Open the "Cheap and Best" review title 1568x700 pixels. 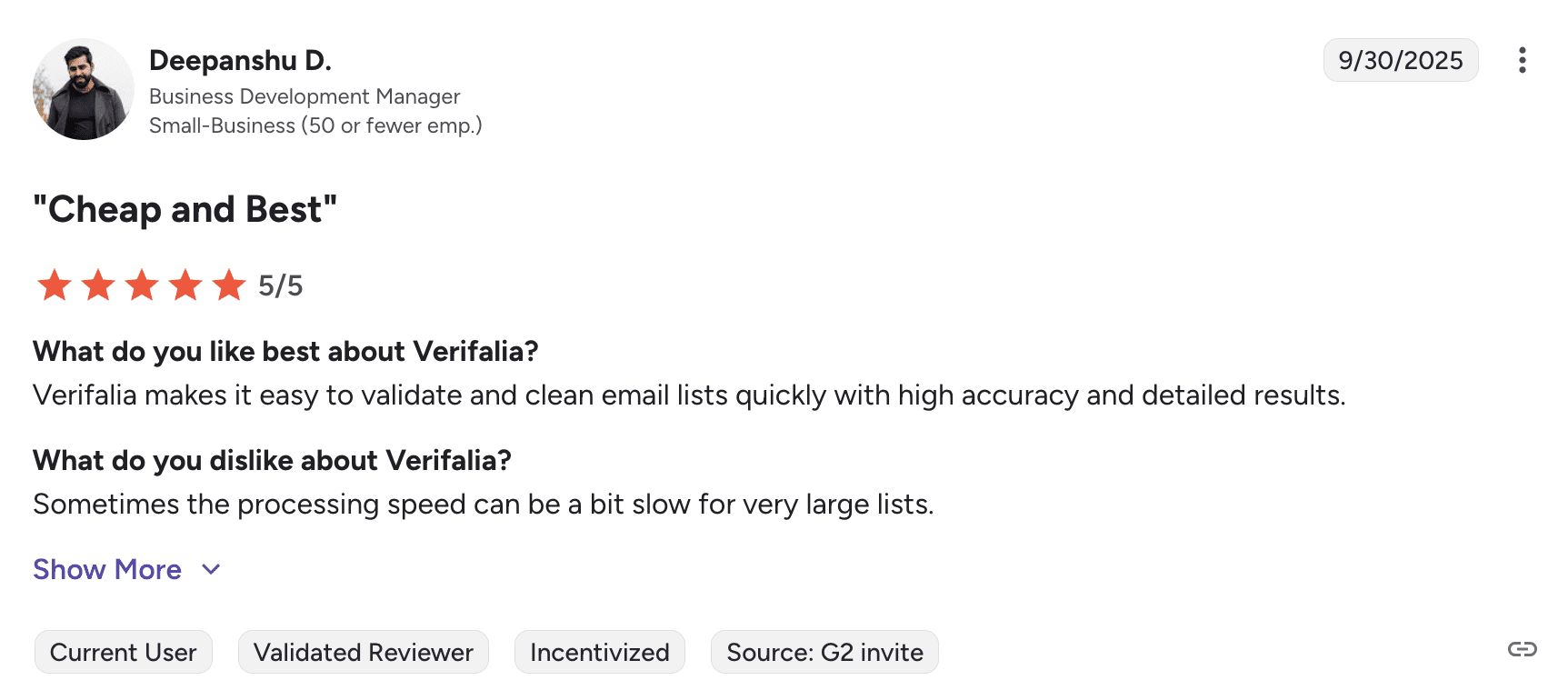click(x=185, y=210)
